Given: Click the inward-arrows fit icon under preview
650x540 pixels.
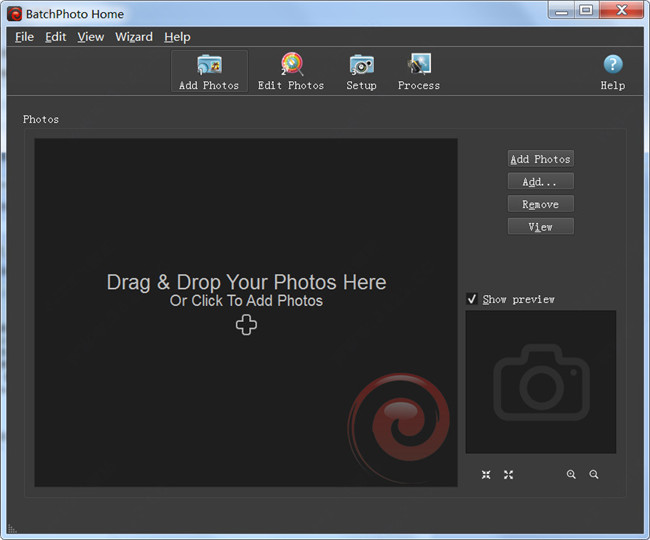Looking at the screenshot, I should [x=486, y=475].
